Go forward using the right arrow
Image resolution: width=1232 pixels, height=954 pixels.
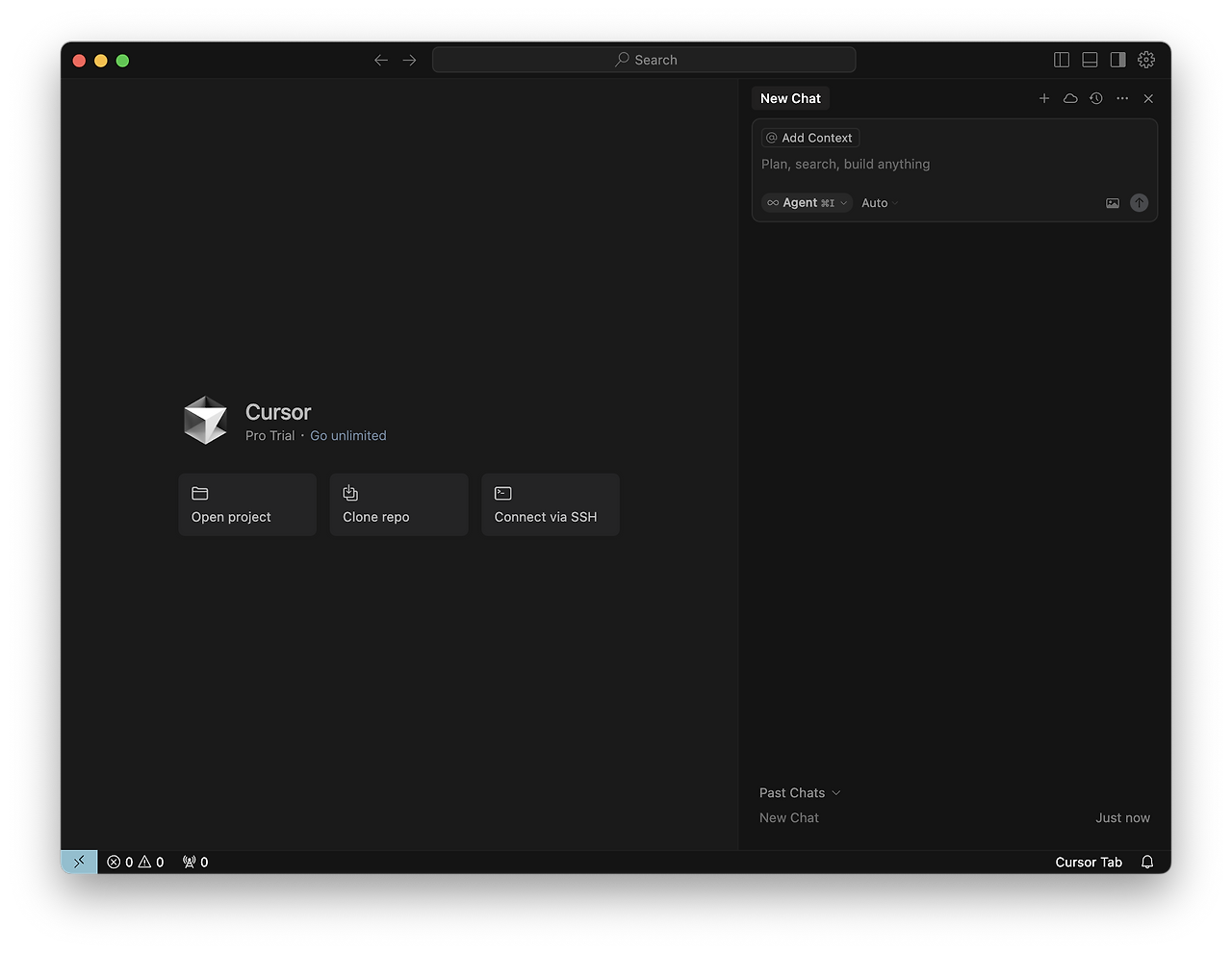[409, 60]
